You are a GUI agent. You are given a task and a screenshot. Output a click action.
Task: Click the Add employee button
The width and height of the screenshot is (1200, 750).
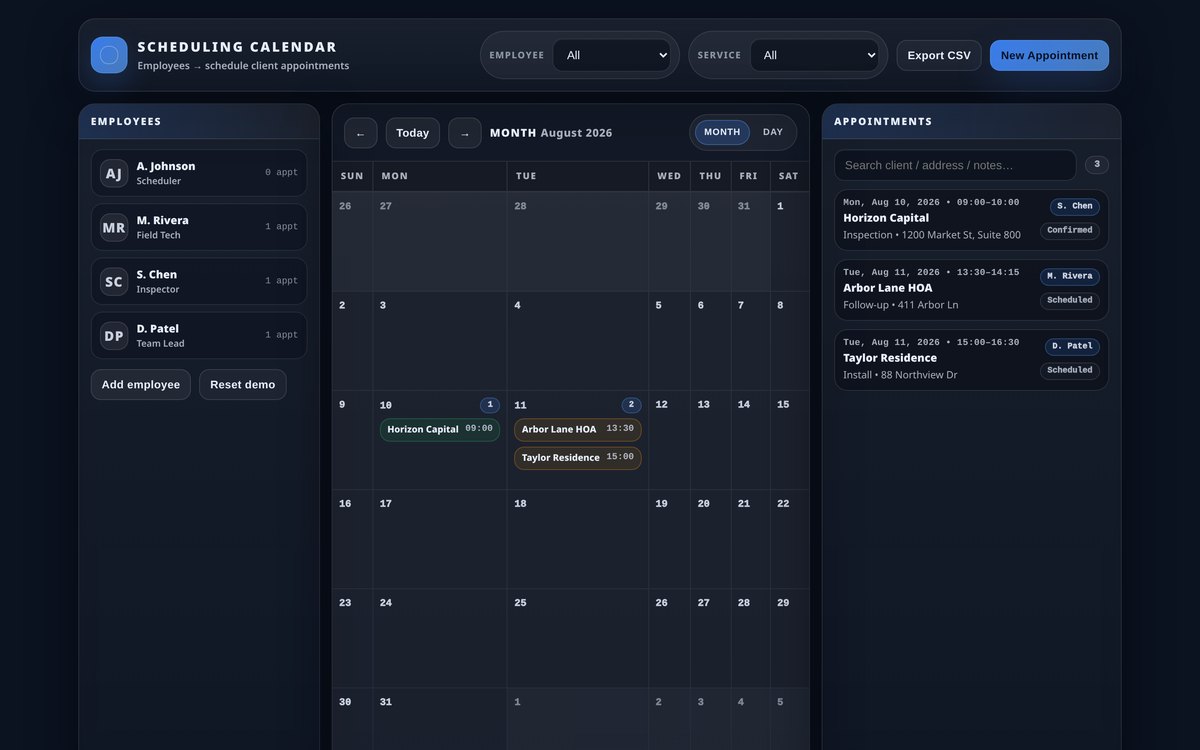141,385
